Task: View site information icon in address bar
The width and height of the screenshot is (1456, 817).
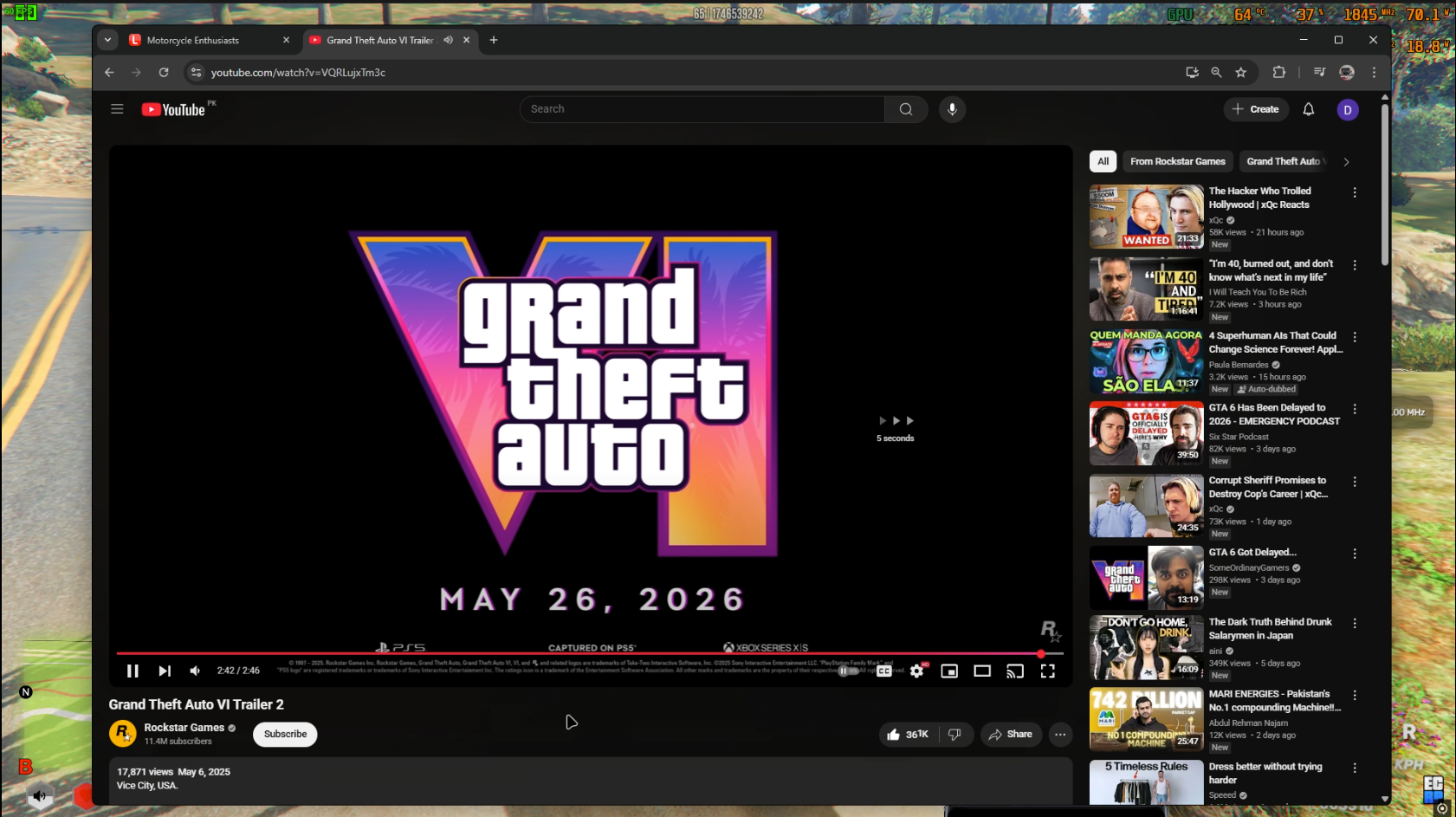Action: 196,73
